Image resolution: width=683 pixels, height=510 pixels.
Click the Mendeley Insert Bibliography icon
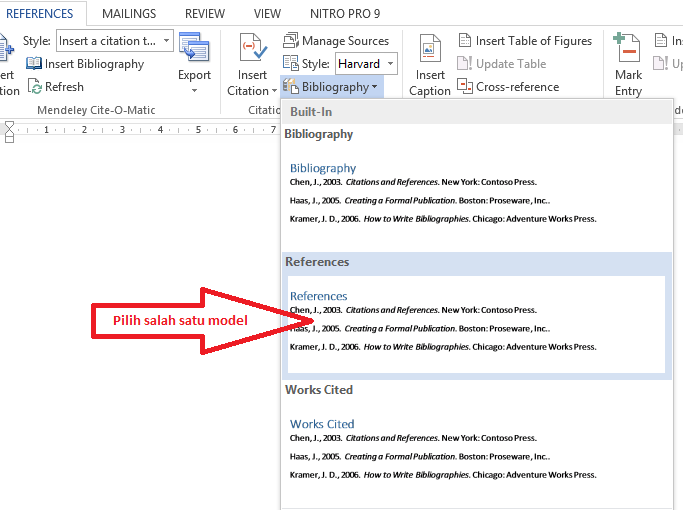pos(35,64)
